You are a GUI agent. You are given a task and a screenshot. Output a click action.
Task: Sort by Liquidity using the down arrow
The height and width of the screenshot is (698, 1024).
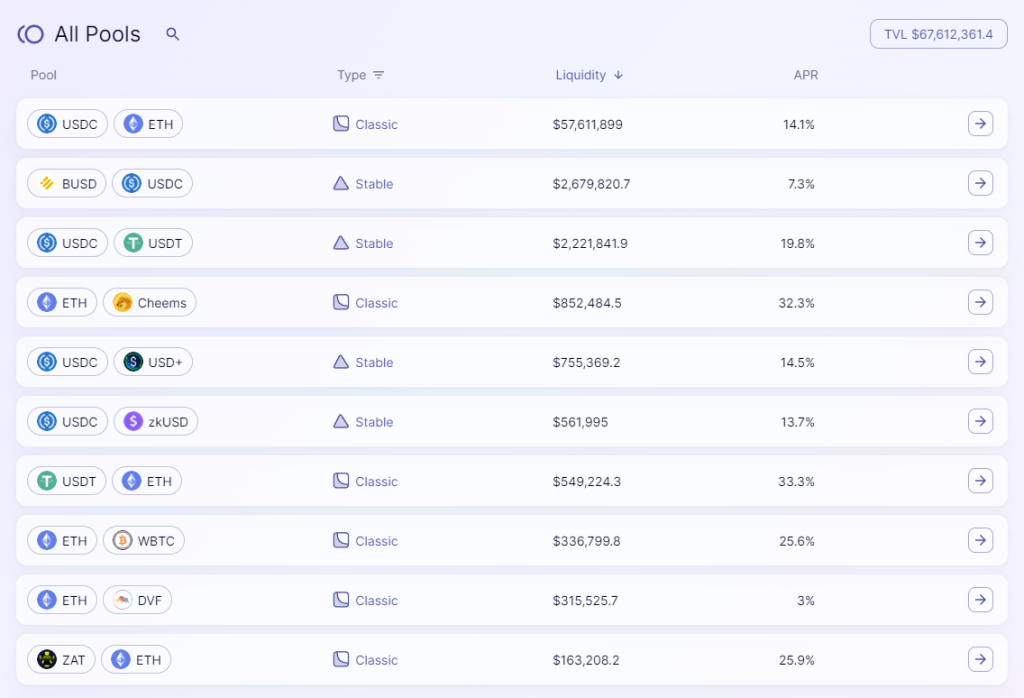[x=618, y=75]
